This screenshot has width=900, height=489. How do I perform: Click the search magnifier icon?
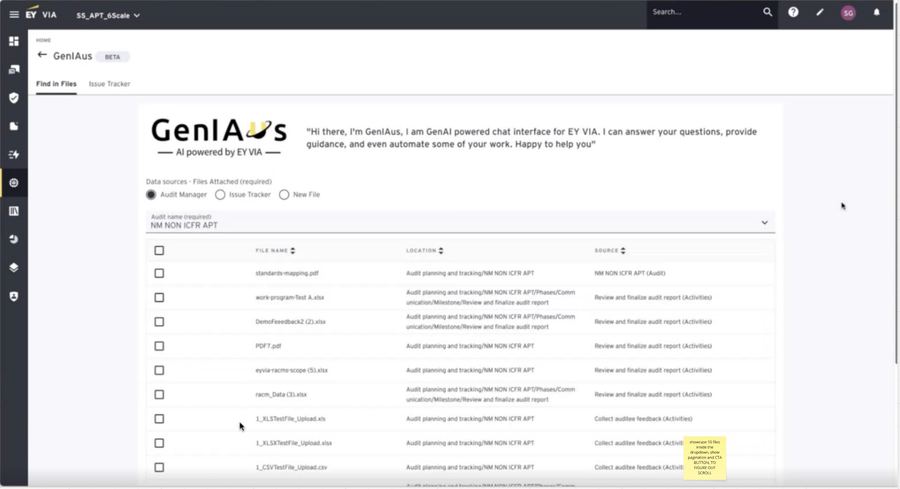point(767,12)
